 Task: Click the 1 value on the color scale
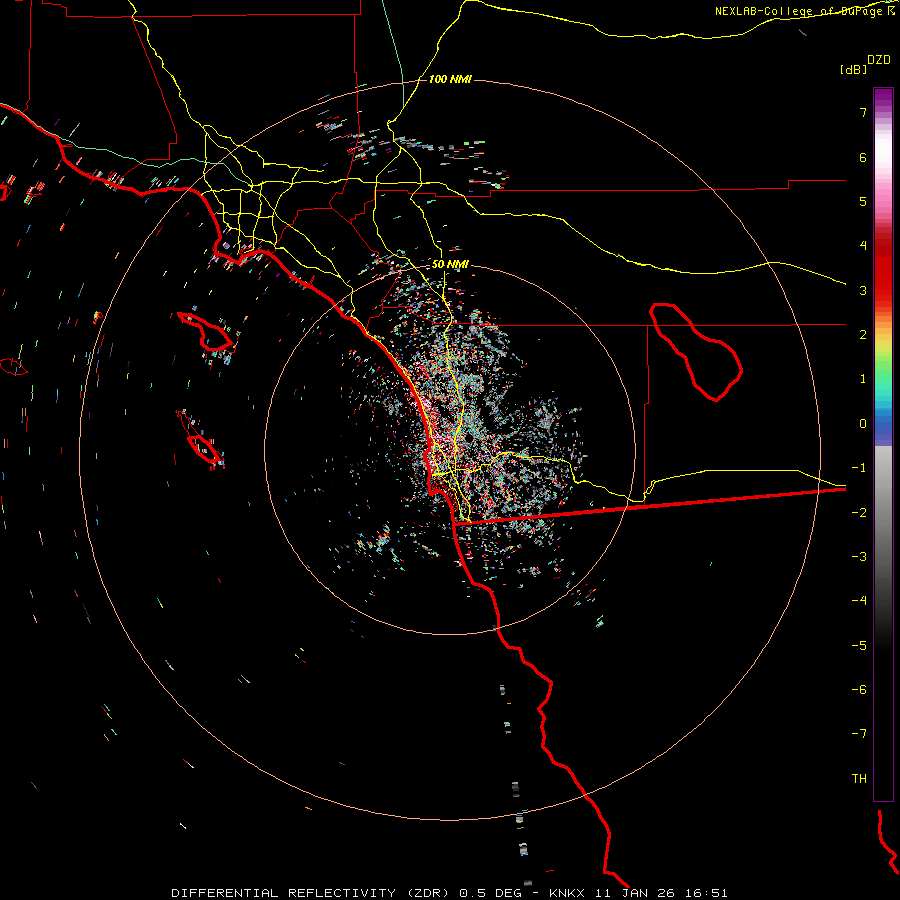[x=863, y=379]
